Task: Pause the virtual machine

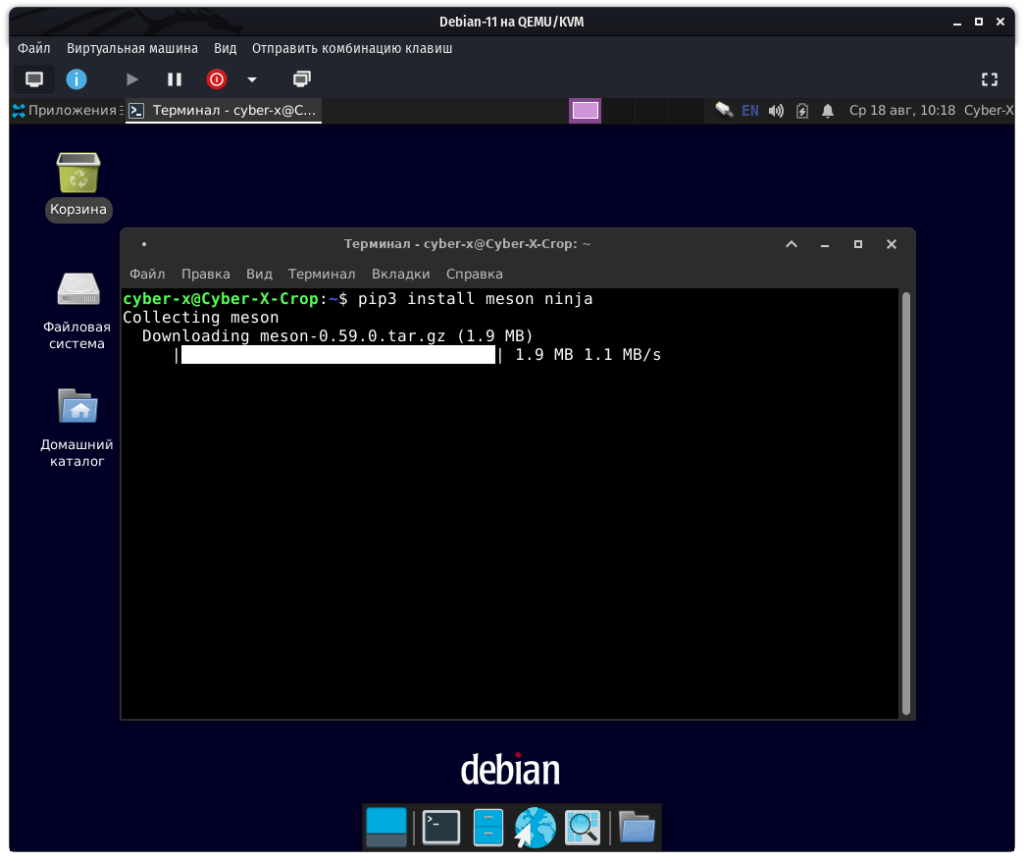Action: coord(174,79)
